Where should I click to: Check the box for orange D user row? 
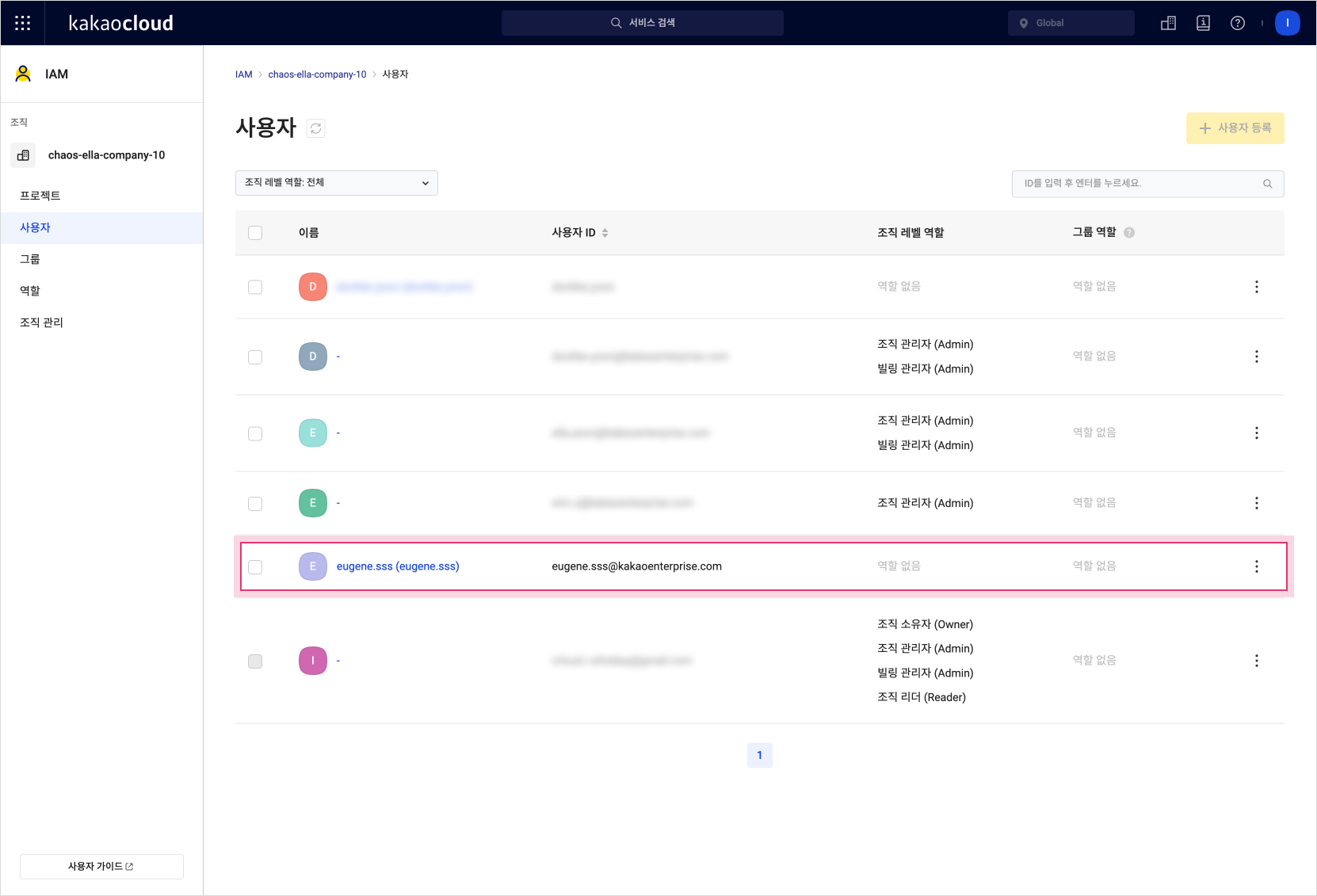tap(255, 287)
